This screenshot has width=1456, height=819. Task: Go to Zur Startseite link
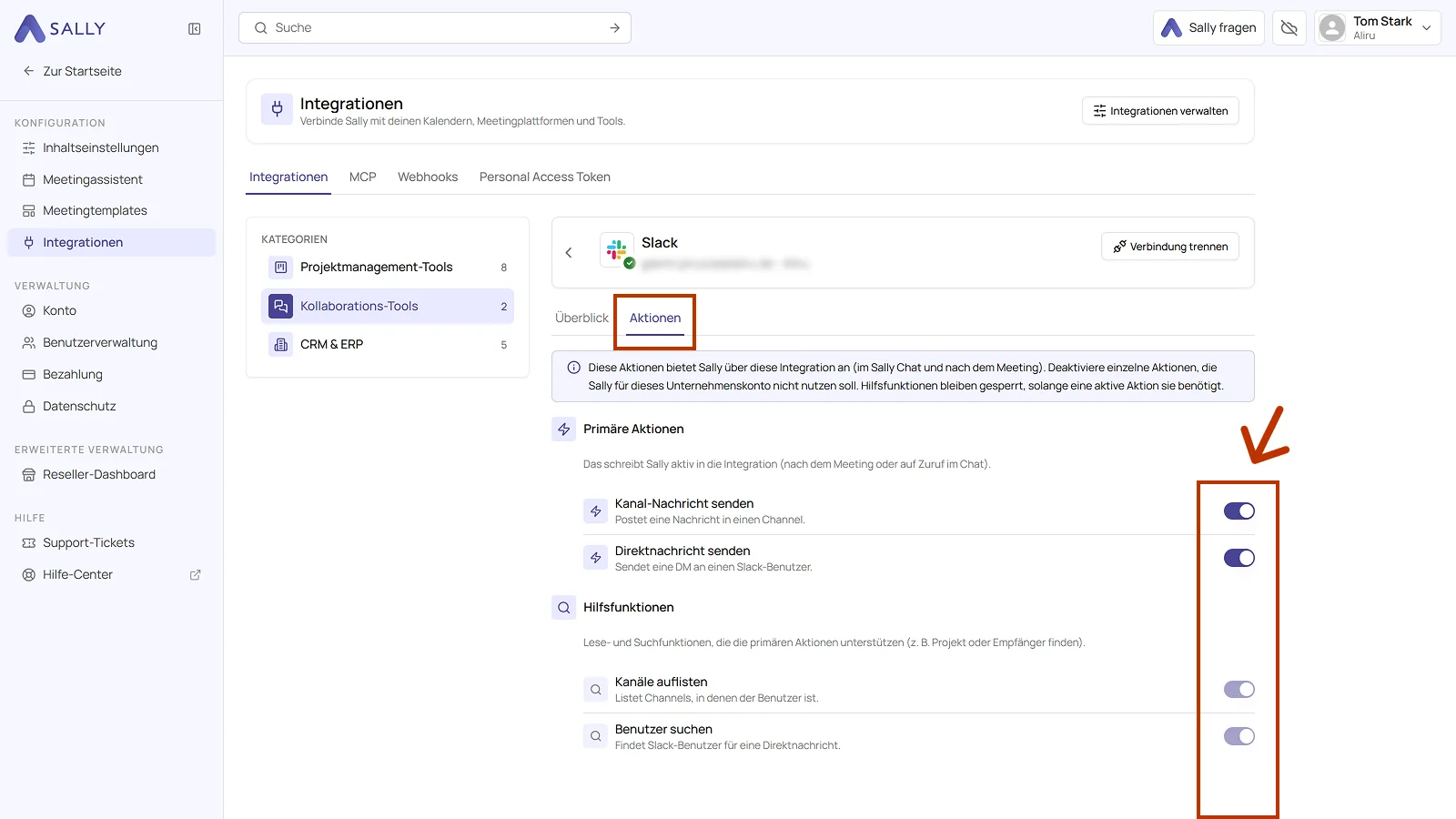point(82,71)
